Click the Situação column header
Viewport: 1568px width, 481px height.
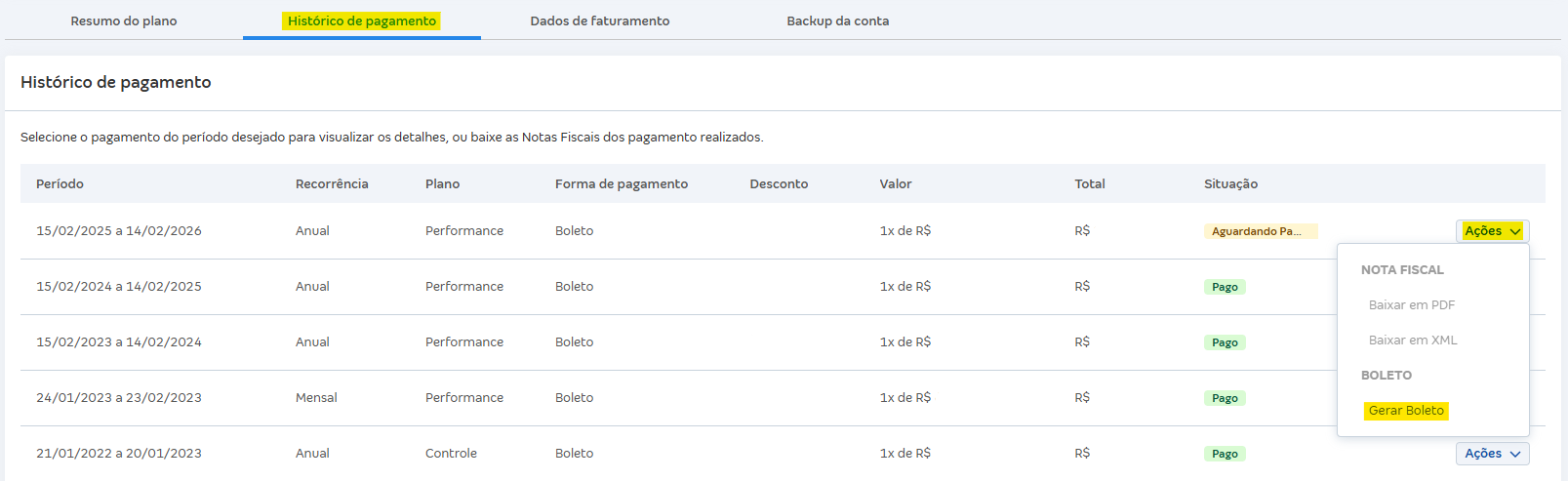point(1230,184)
